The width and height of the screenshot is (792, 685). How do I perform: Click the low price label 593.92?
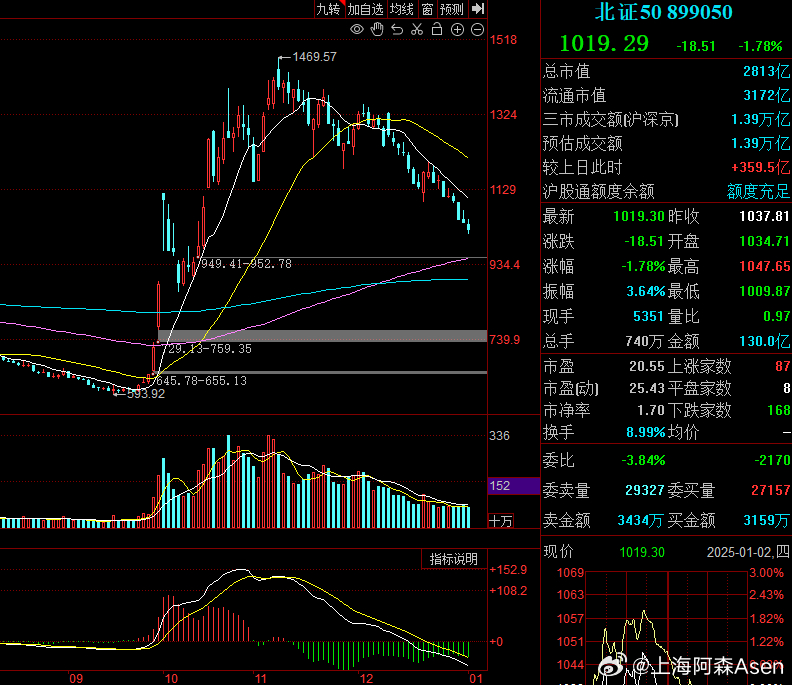[145, 394]
